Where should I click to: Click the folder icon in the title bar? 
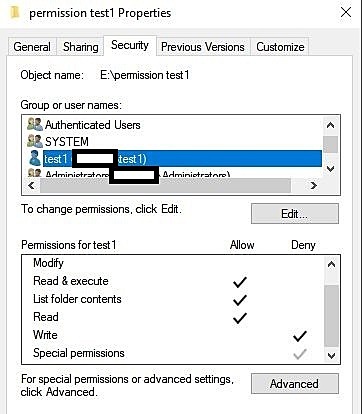point(15,13)
